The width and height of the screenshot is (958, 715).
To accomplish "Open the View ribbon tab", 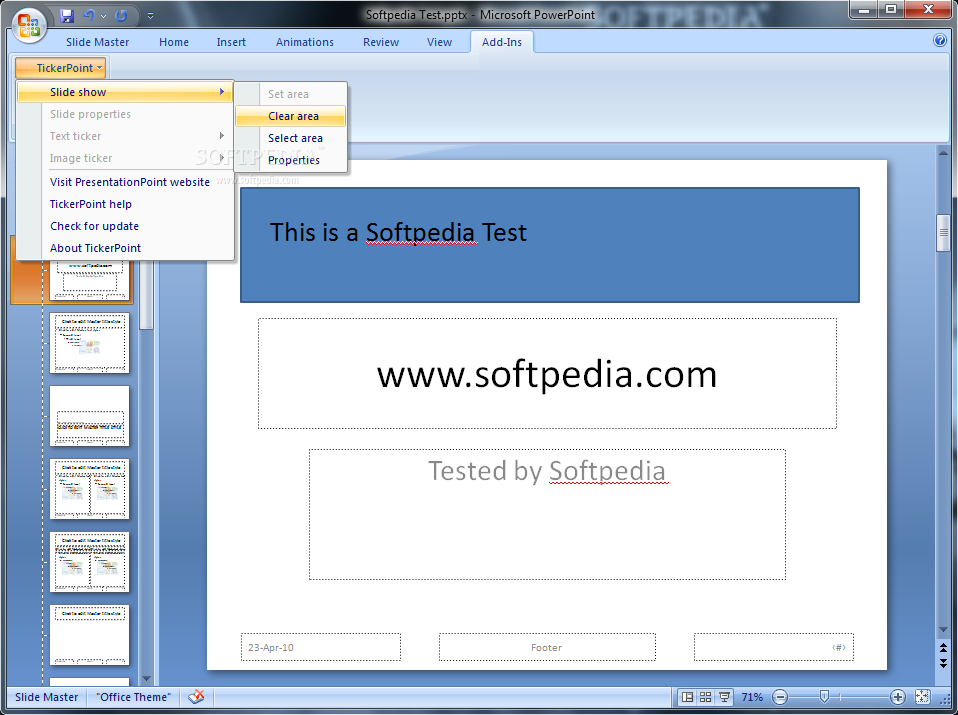I will coord(439,42).
